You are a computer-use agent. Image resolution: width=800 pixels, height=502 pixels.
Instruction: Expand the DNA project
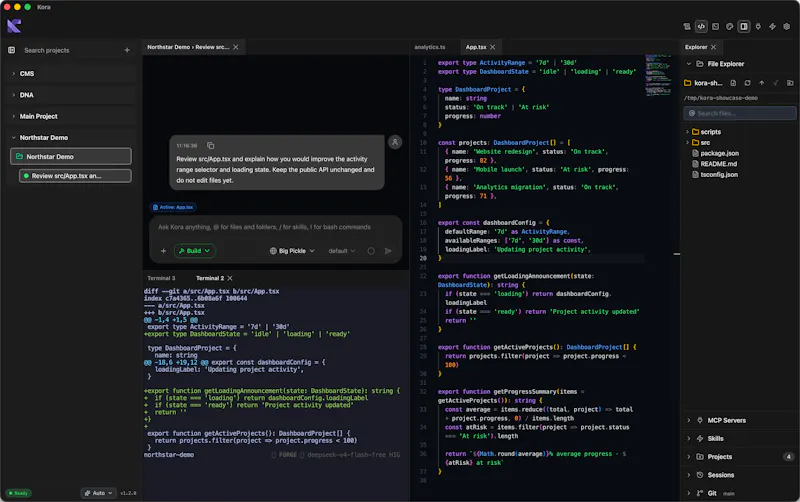[71, 95]
